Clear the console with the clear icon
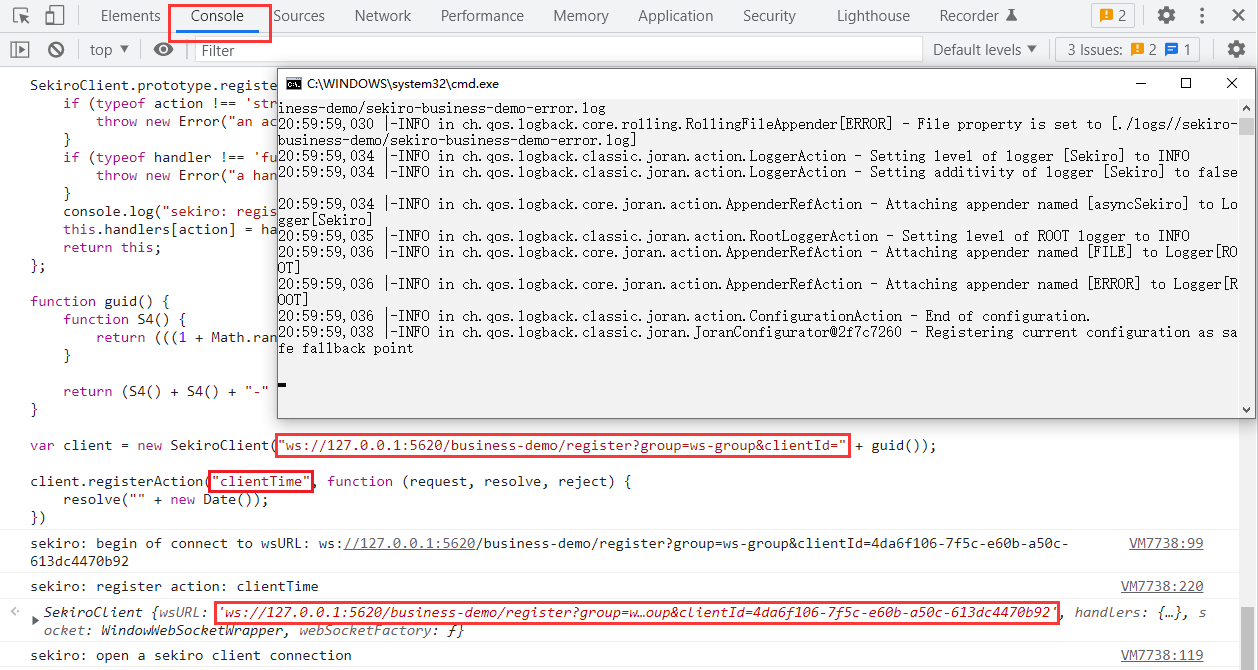Viewport: 1258px width, 670px height. point(56,50)
